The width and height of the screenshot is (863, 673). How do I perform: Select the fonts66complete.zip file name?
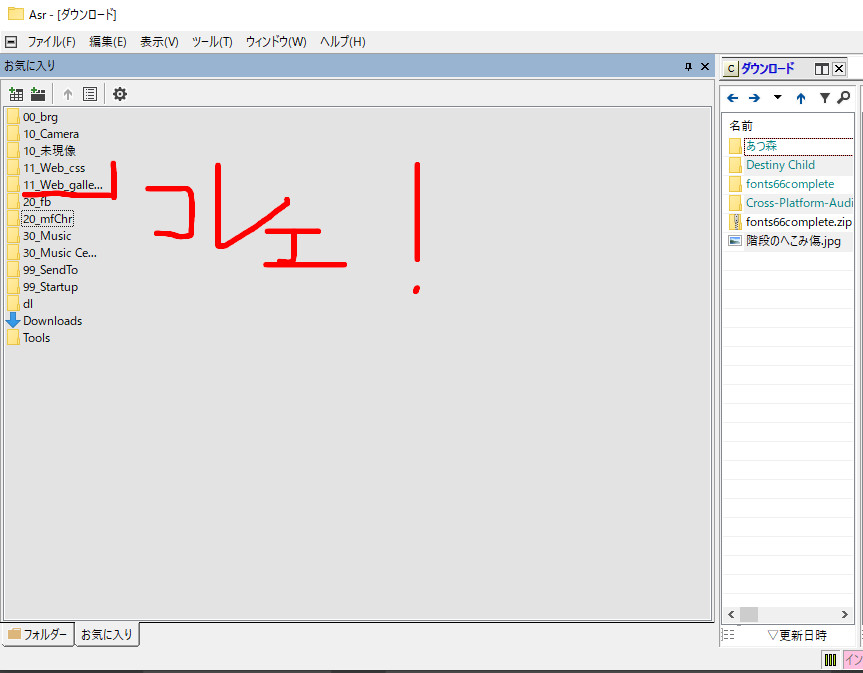point(799,222)
